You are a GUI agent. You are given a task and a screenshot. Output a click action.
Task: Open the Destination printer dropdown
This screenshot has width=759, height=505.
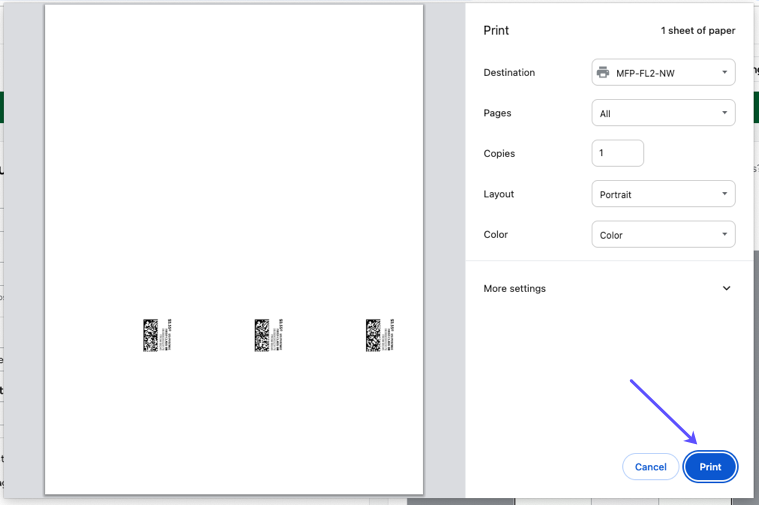point(663,73)
